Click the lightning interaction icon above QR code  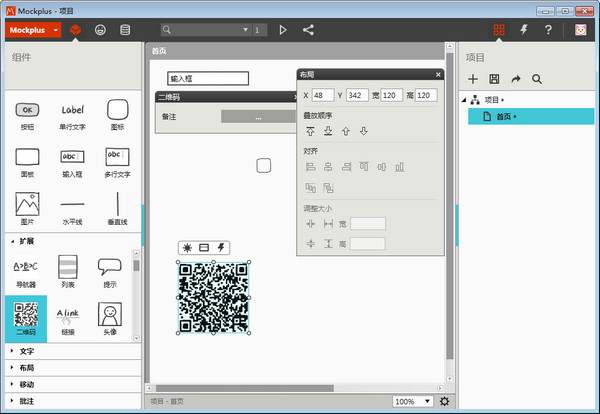pyautogui.click(x=220, y=247)
